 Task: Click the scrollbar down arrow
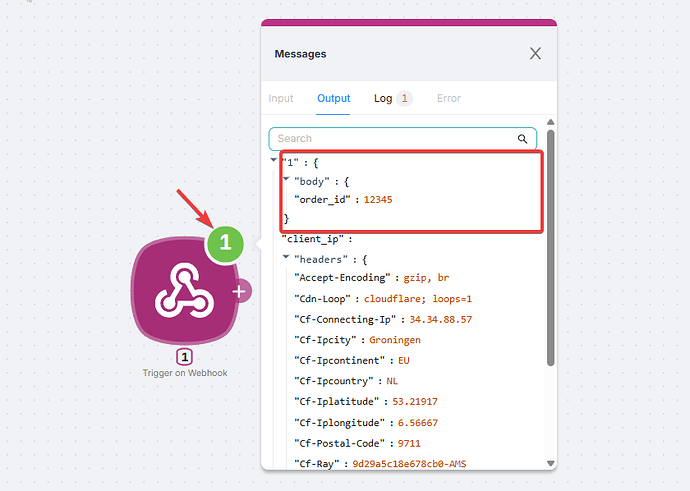point(550,463)
